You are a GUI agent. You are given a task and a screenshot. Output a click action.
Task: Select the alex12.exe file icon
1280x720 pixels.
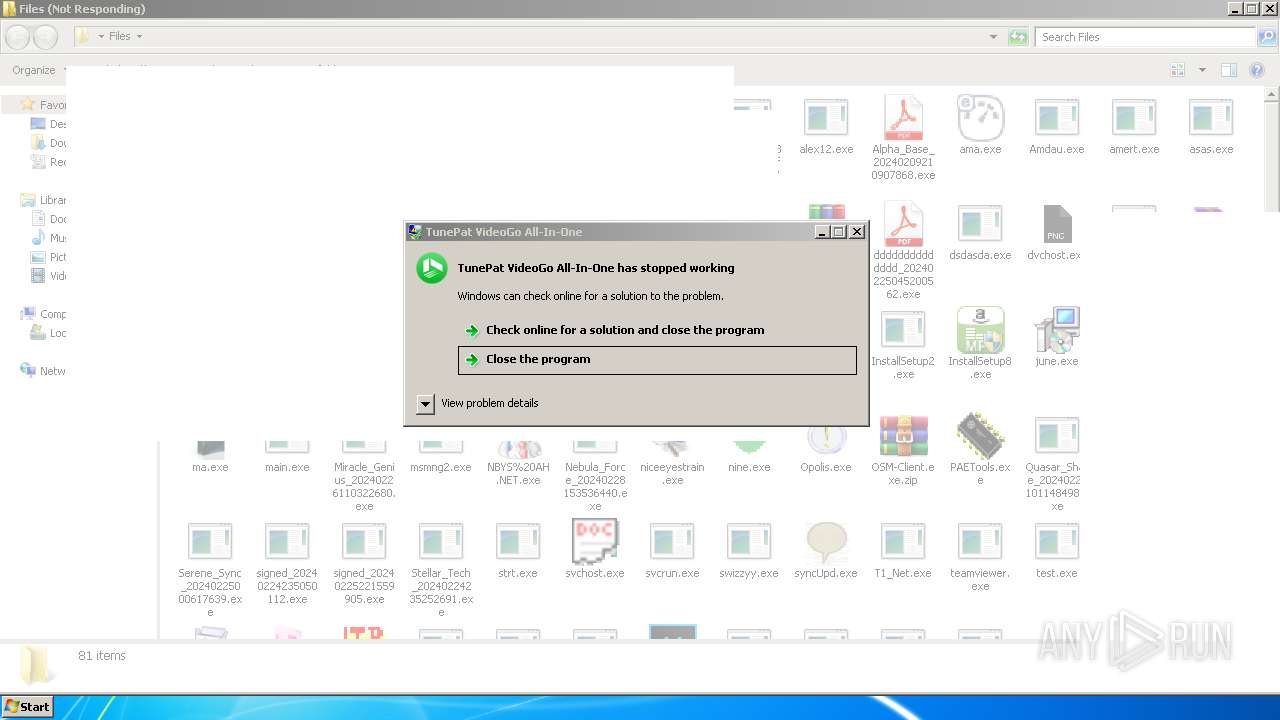click(826, 118)
